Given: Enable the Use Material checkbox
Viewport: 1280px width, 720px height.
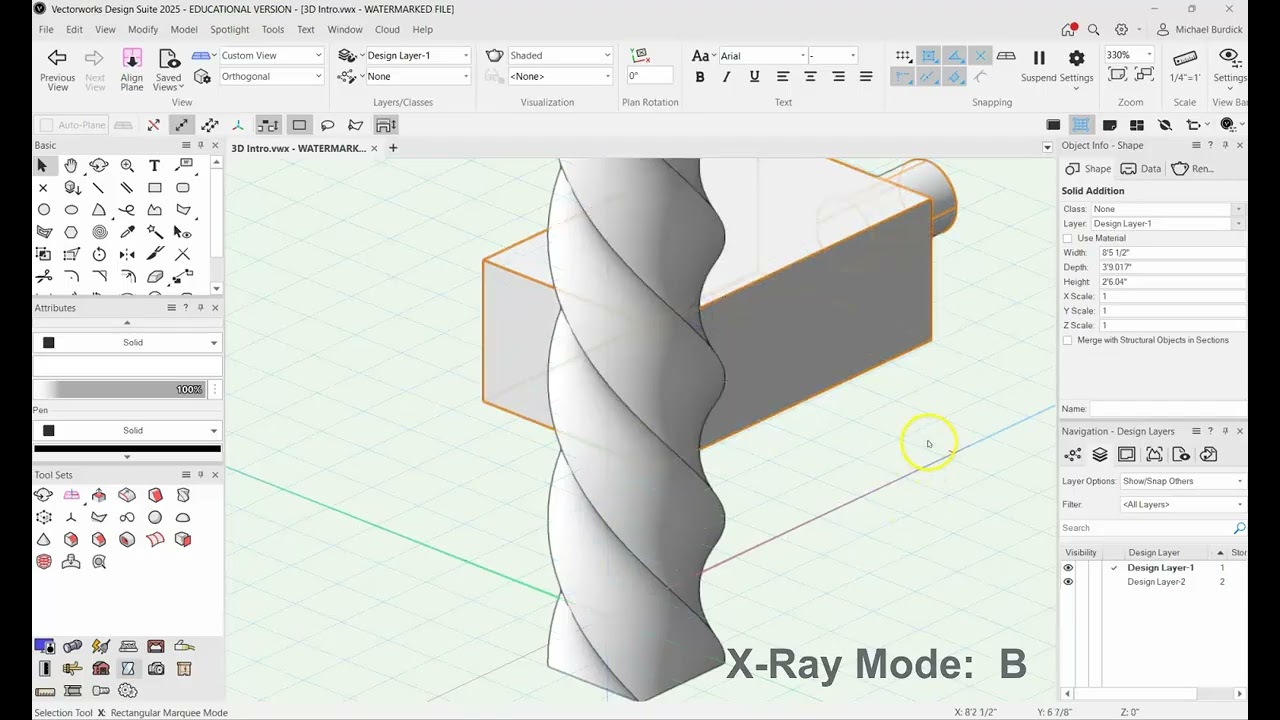Looking at the screenshot, I should 1068,238.
